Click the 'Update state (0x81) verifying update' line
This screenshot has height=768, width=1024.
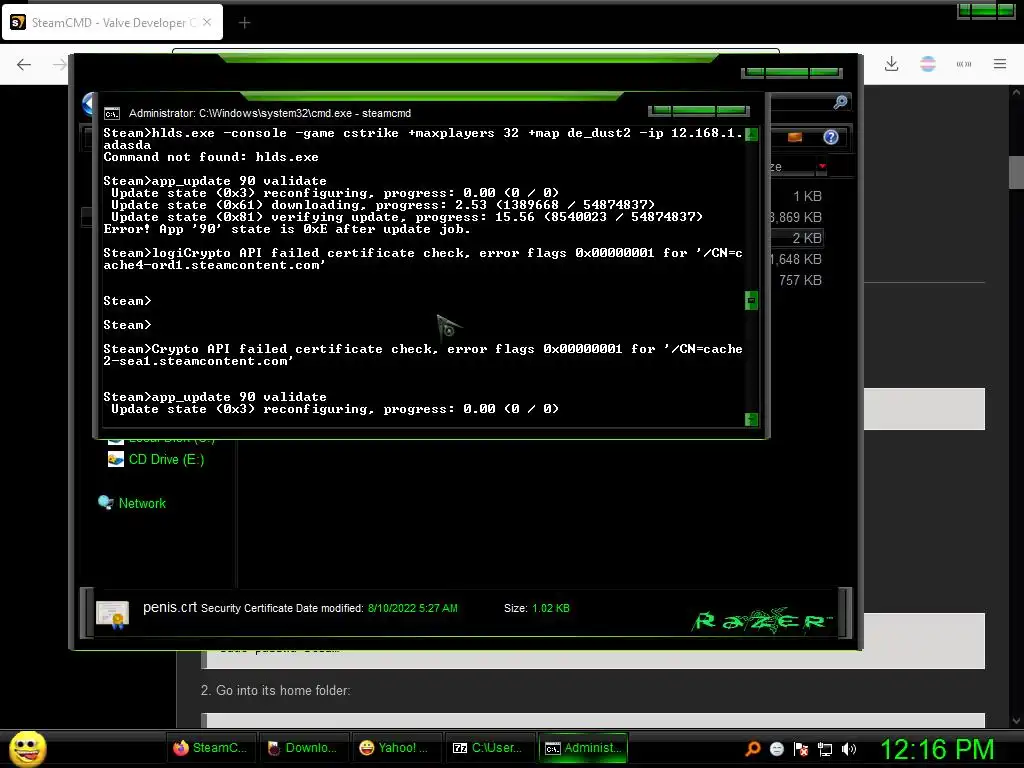click(407, 217)
